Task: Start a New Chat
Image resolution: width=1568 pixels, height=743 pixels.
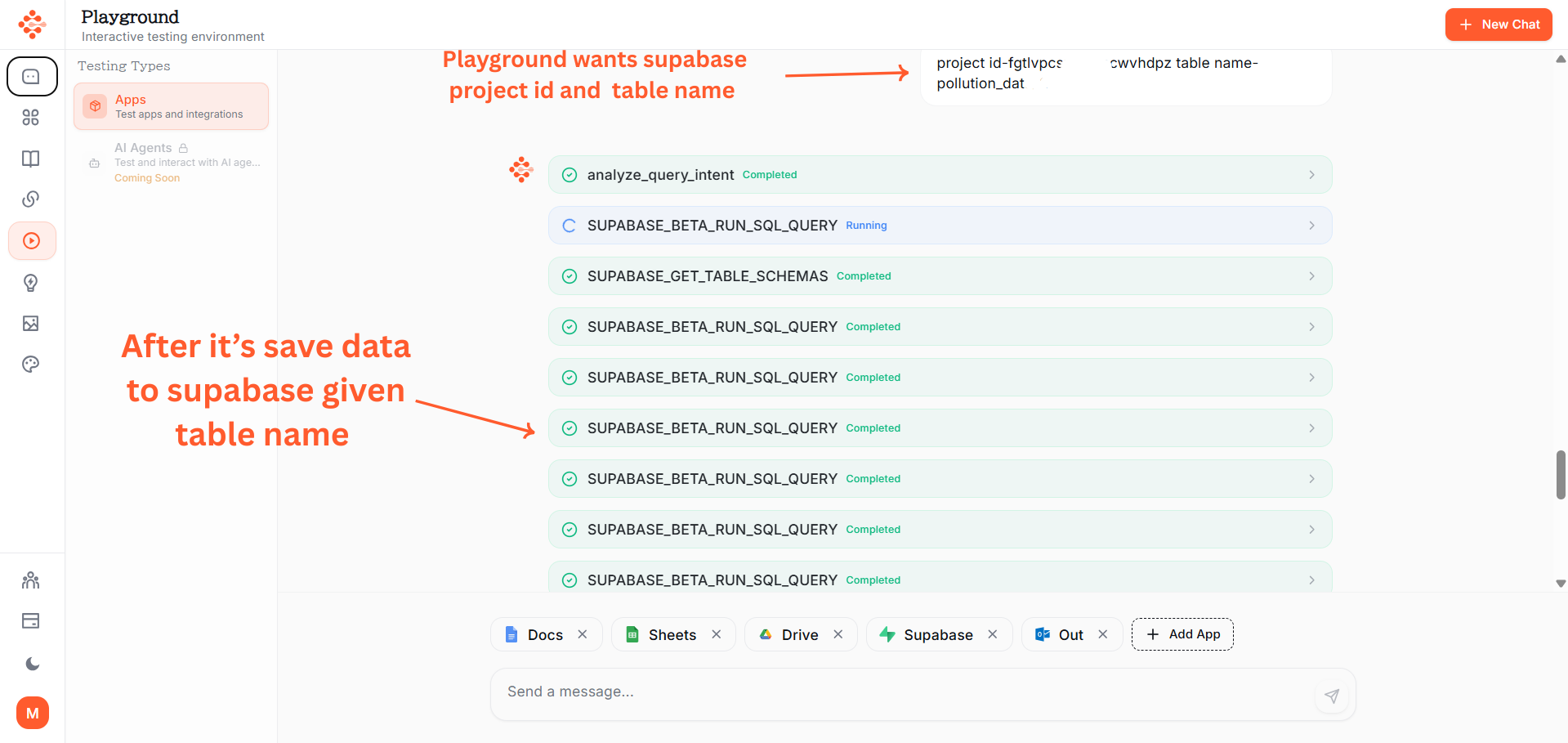Action: click(x=1499, y=25)
